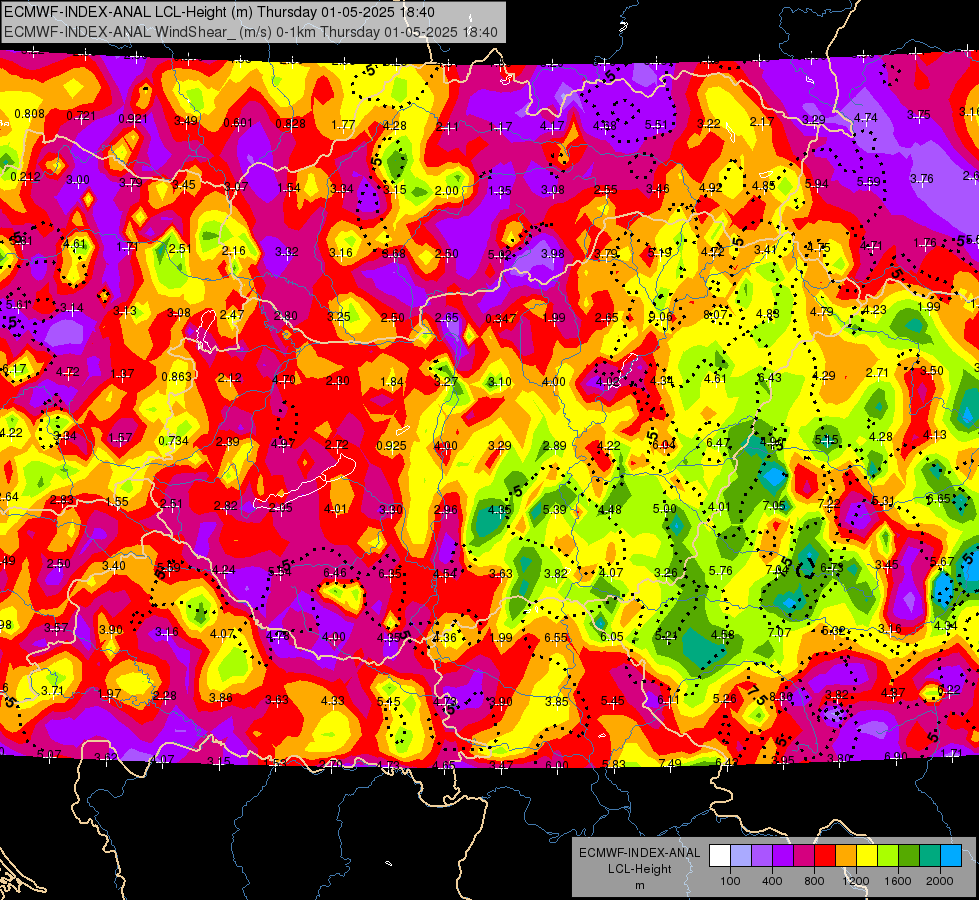Click the wind shear value '4.24'
This screenshot has height=900, width=979.
[224, 570]
